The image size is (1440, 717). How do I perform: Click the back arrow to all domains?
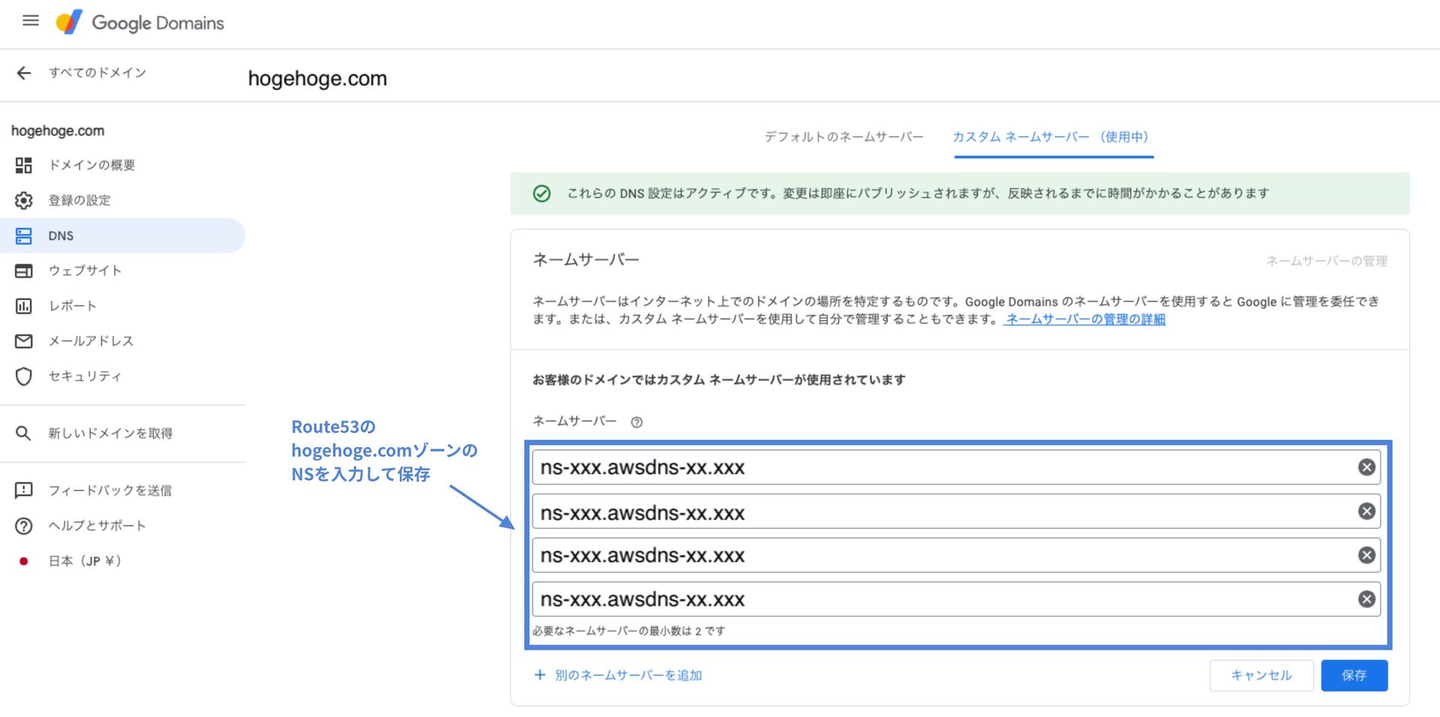click(24, 73)
